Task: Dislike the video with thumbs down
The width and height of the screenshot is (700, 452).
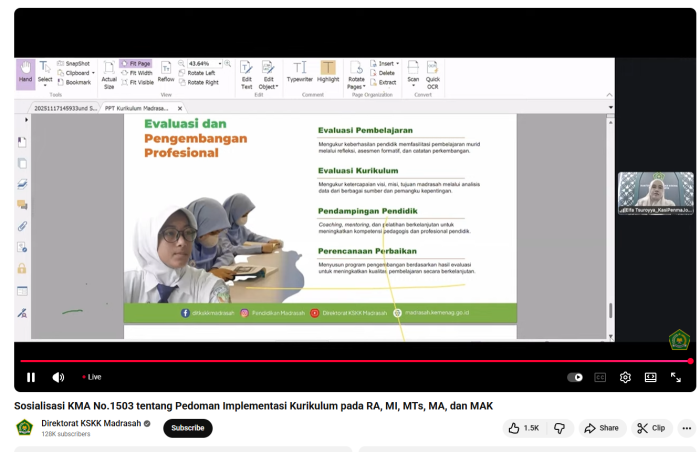Action: click(x=559, y=428)
